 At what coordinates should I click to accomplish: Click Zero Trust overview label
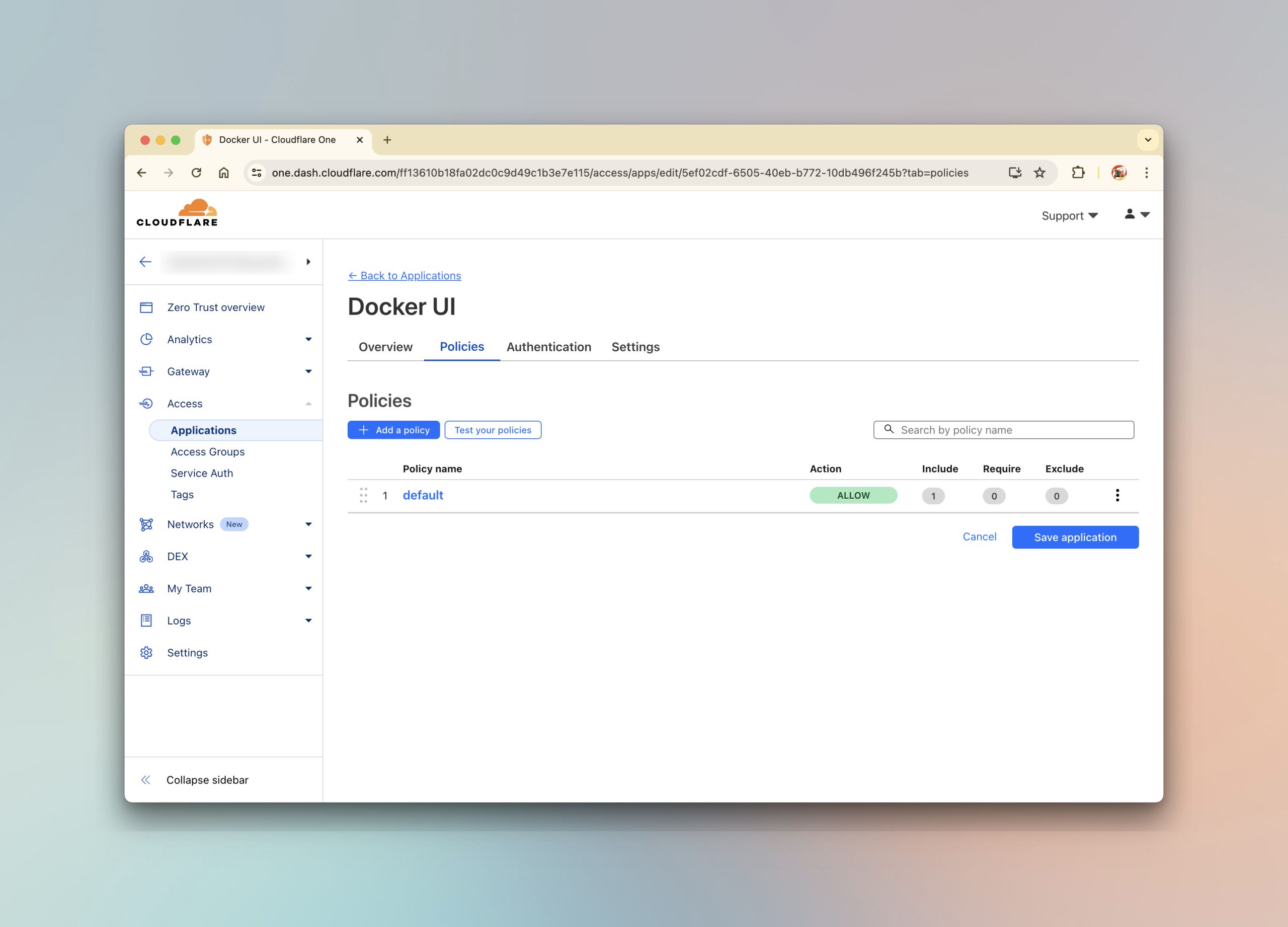point(216,307)
